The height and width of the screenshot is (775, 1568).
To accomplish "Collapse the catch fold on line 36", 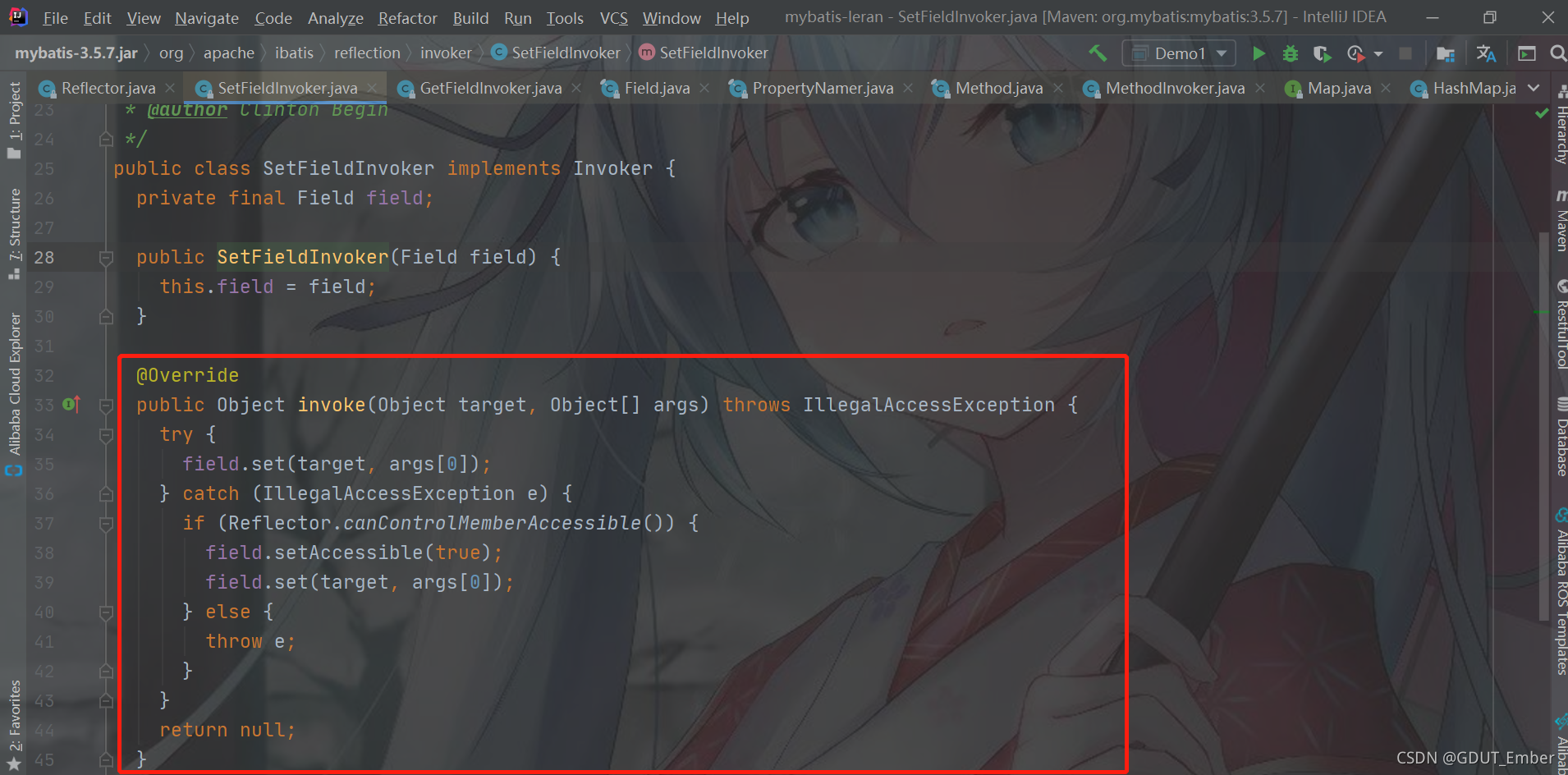I will [x=106, y=494].
